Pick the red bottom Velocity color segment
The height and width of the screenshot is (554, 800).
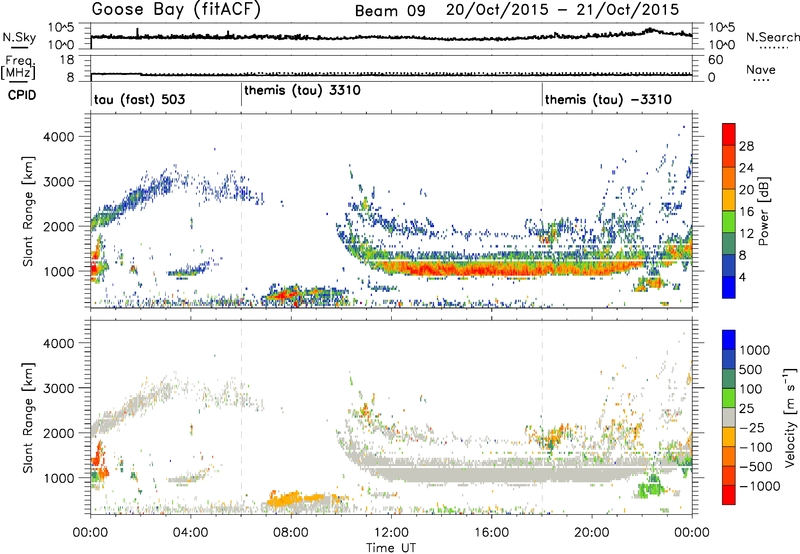point(729,495)
